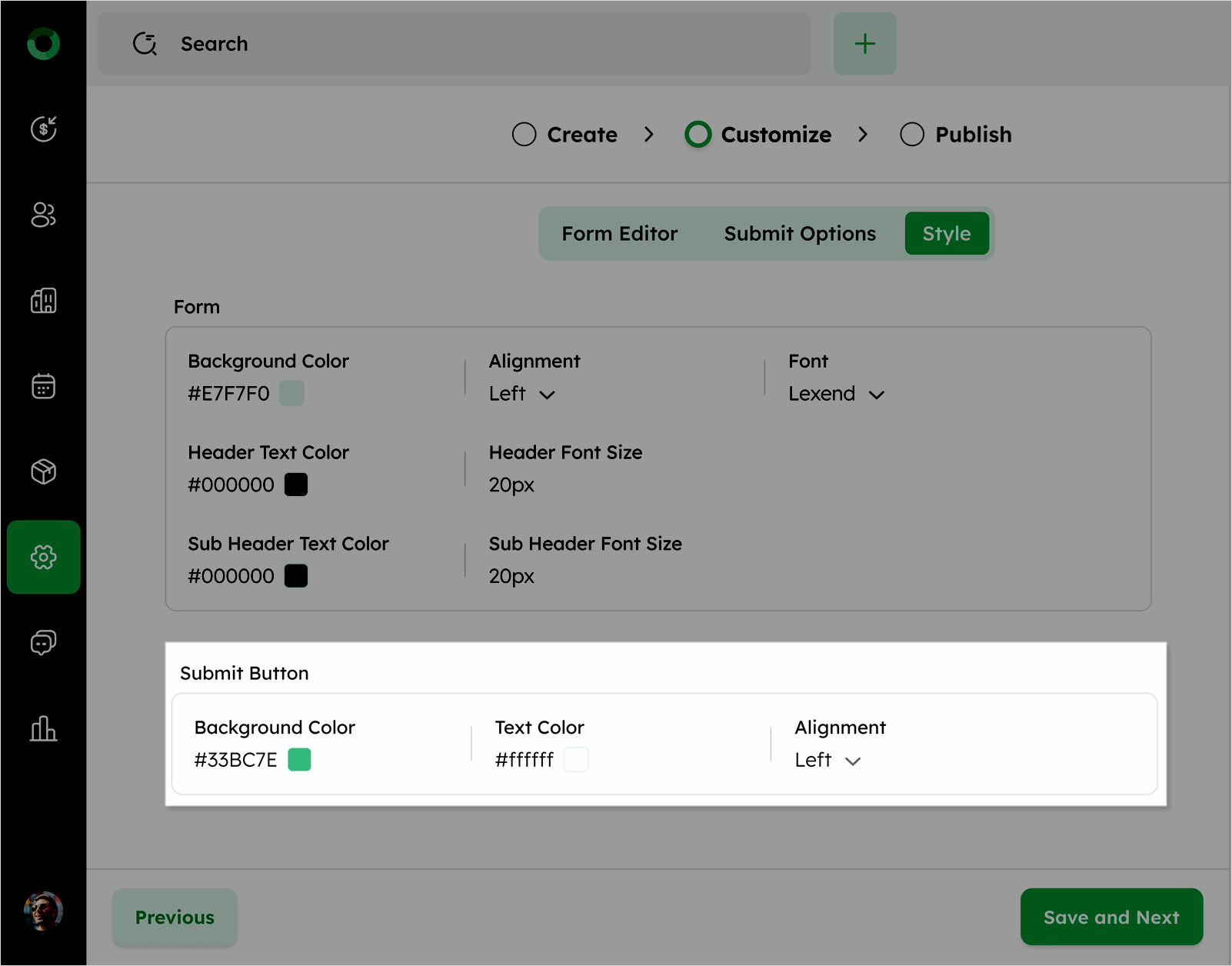
Task: Expand the Form Alignment dropdown
Action: [x=522, y=395]
